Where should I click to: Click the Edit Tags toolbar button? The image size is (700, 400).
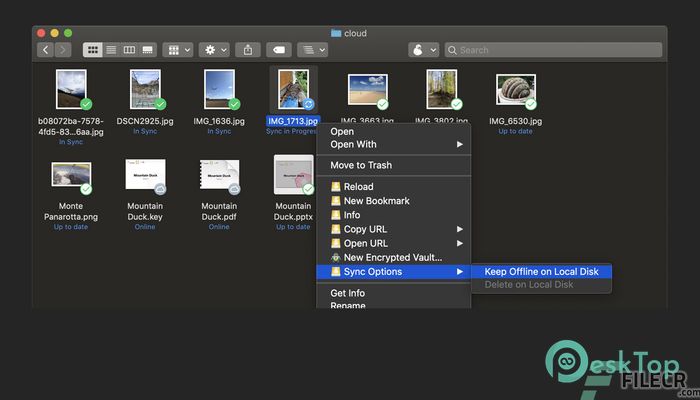[279, 50]
